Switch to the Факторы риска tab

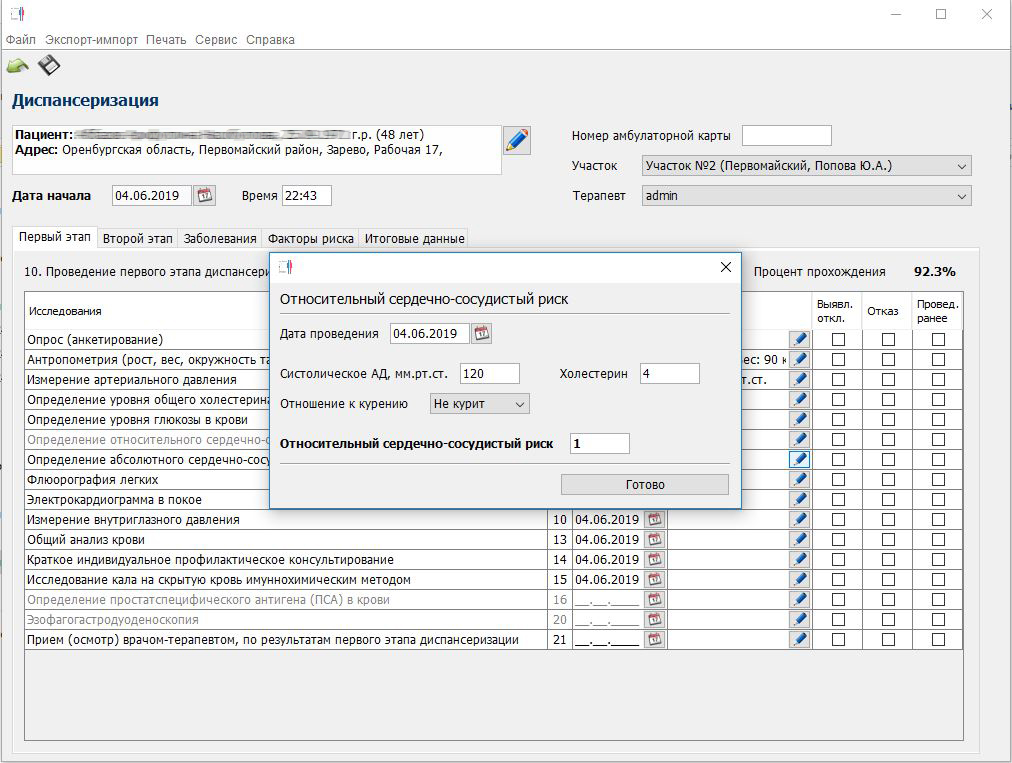tap(310, 239)
